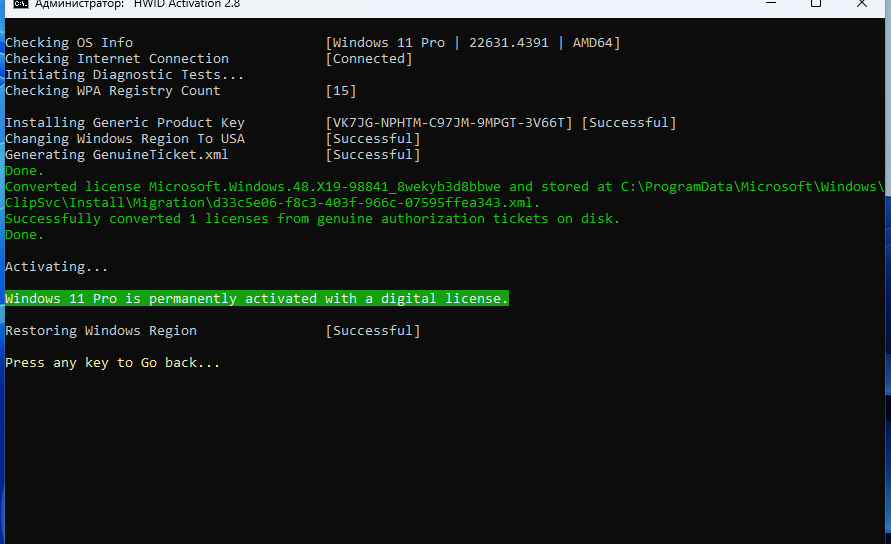Click the product key 'VK7JG-NPHTM-C97JM-9MPGT-3V66T'
Image resolution: width=891 pixels, height=544 pixels.
pos(449,123)
